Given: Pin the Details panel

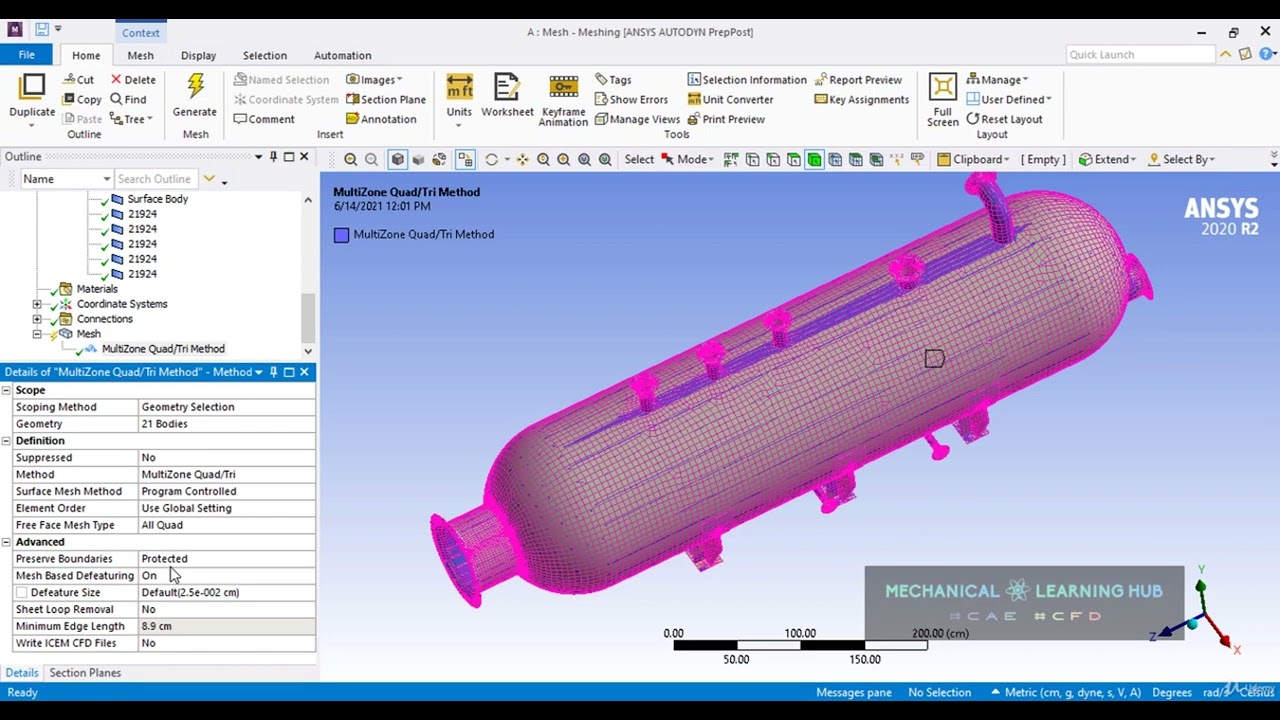Looking at the screenshot, I should pos(273,372).
